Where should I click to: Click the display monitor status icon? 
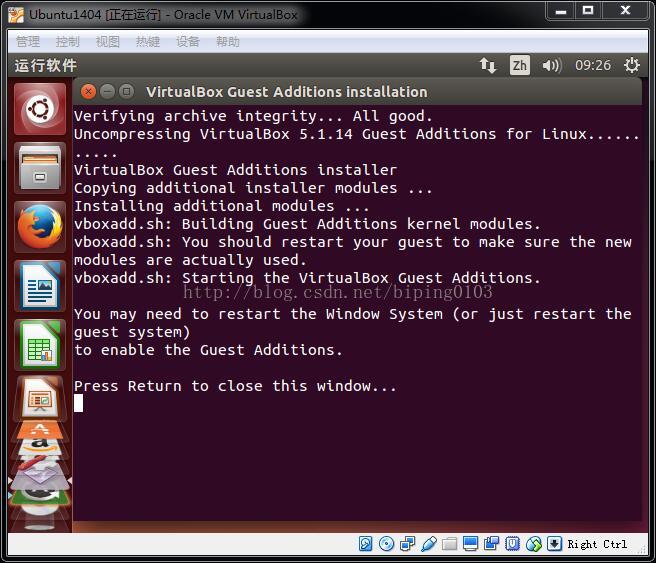pos(470,544)
